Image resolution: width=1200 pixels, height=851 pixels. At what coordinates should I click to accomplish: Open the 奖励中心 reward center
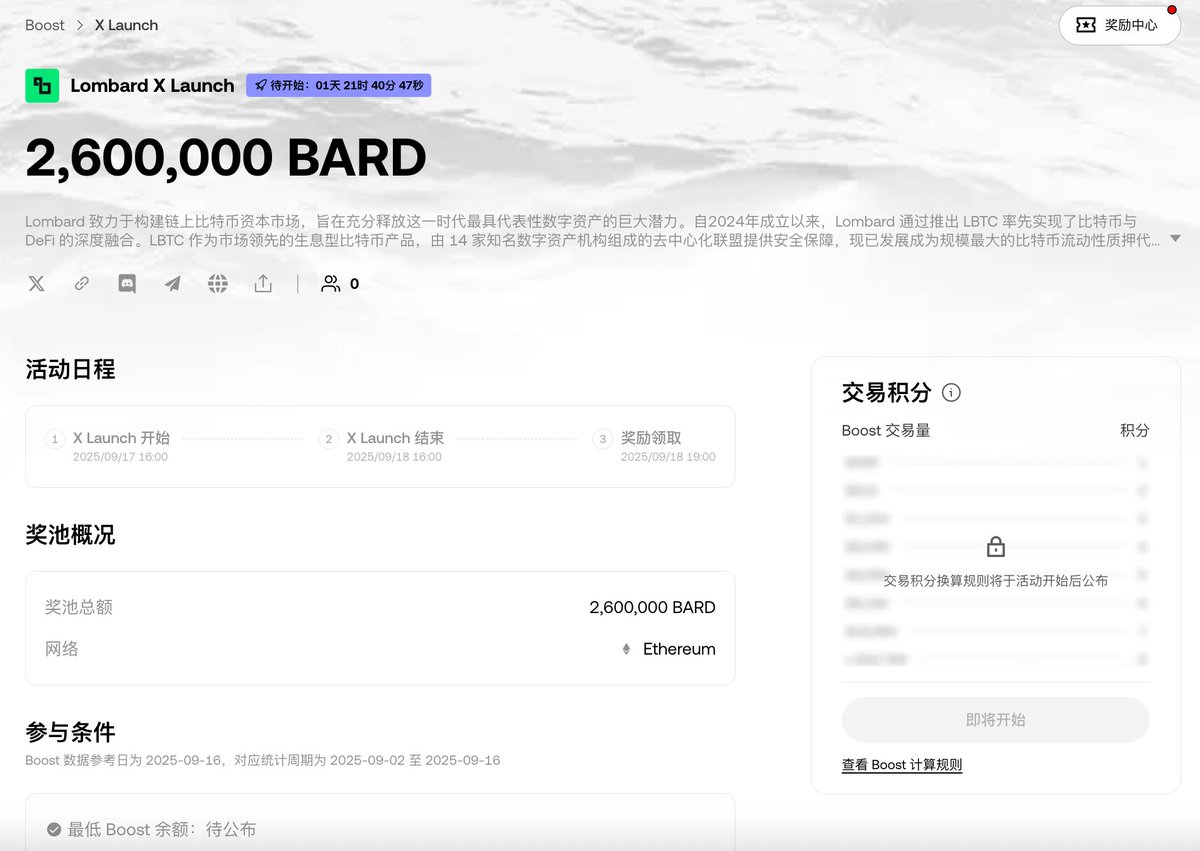(1120, 25)
